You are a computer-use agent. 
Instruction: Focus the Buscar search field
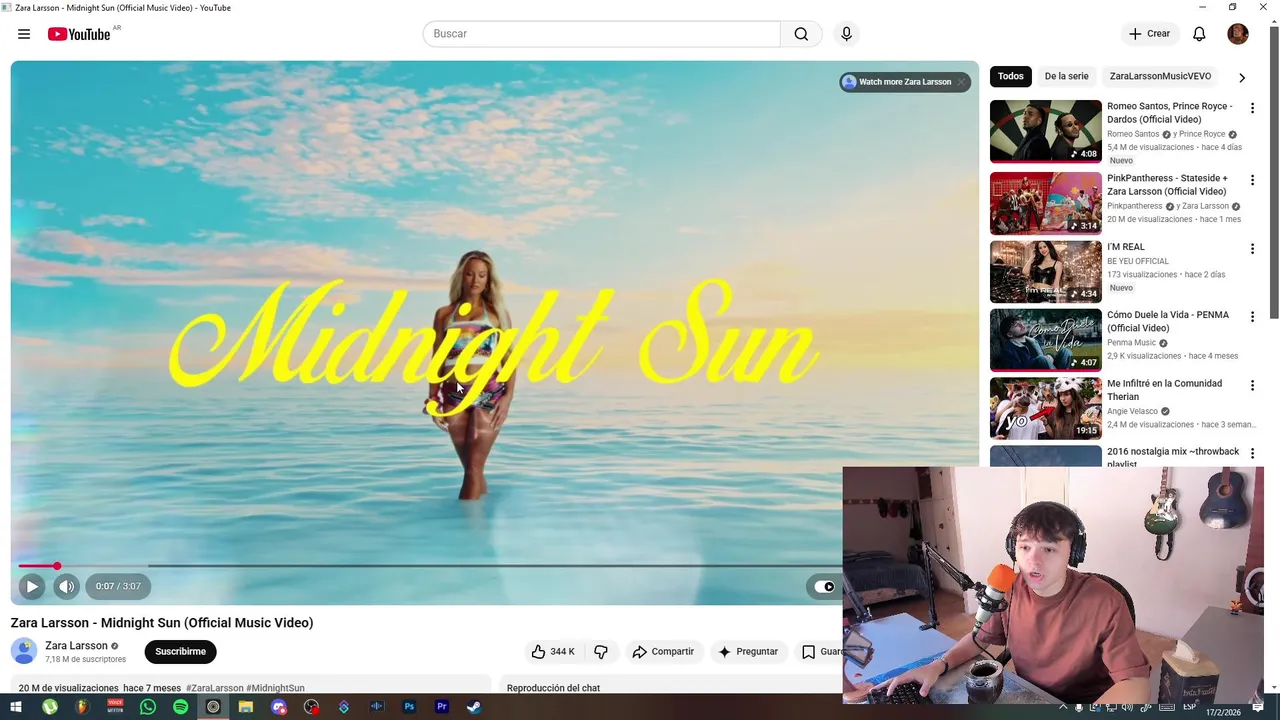point(601,34)
